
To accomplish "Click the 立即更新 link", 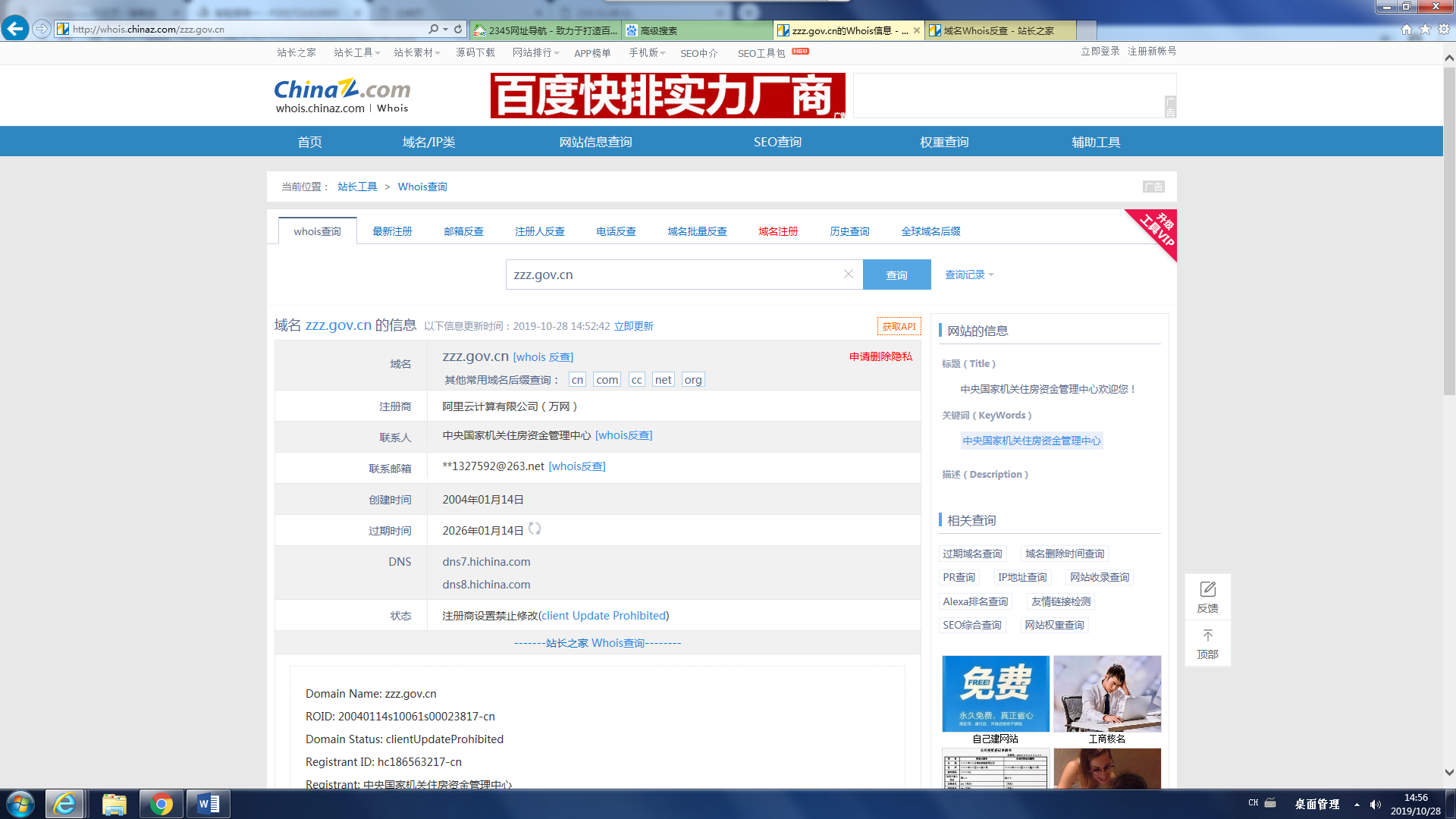I will tap(633, 326).
